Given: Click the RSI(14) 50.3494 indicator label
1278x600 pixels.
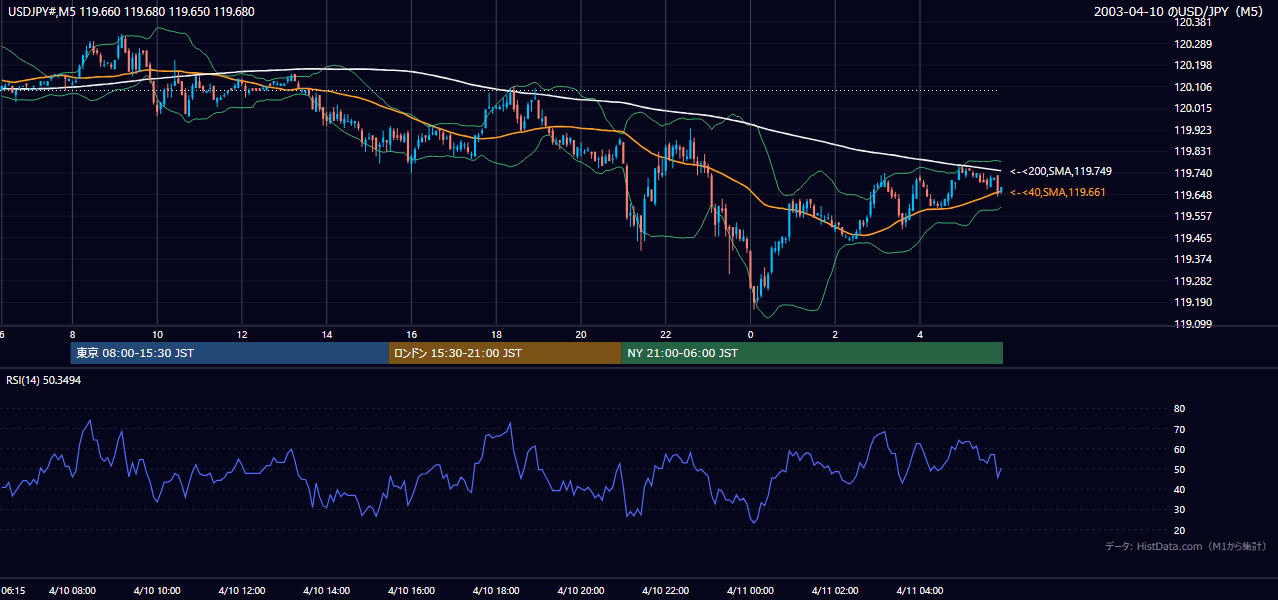Looking at the screenshot, I should point(44,380).
